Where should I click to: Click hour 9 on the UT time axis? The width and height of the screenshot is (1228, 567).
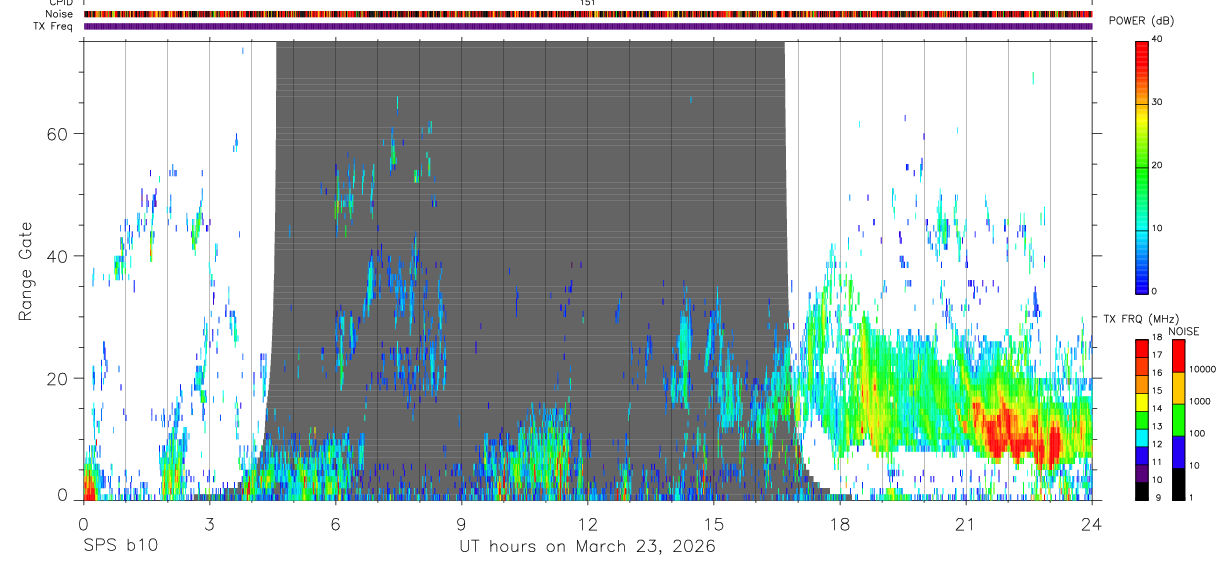click(x=461, y=523)
